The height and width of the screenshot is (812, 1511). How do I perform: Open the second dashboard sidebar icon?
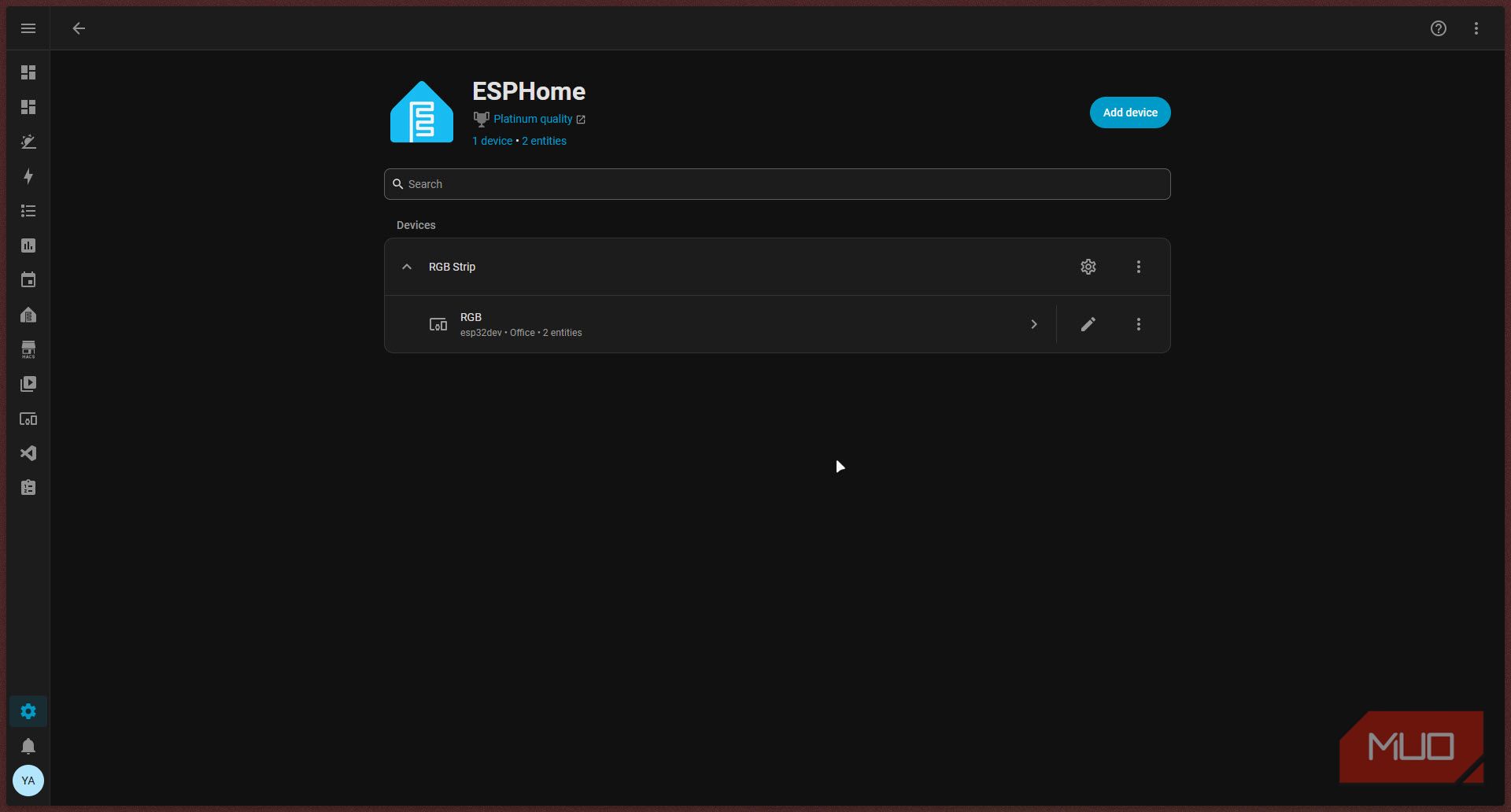28,107
